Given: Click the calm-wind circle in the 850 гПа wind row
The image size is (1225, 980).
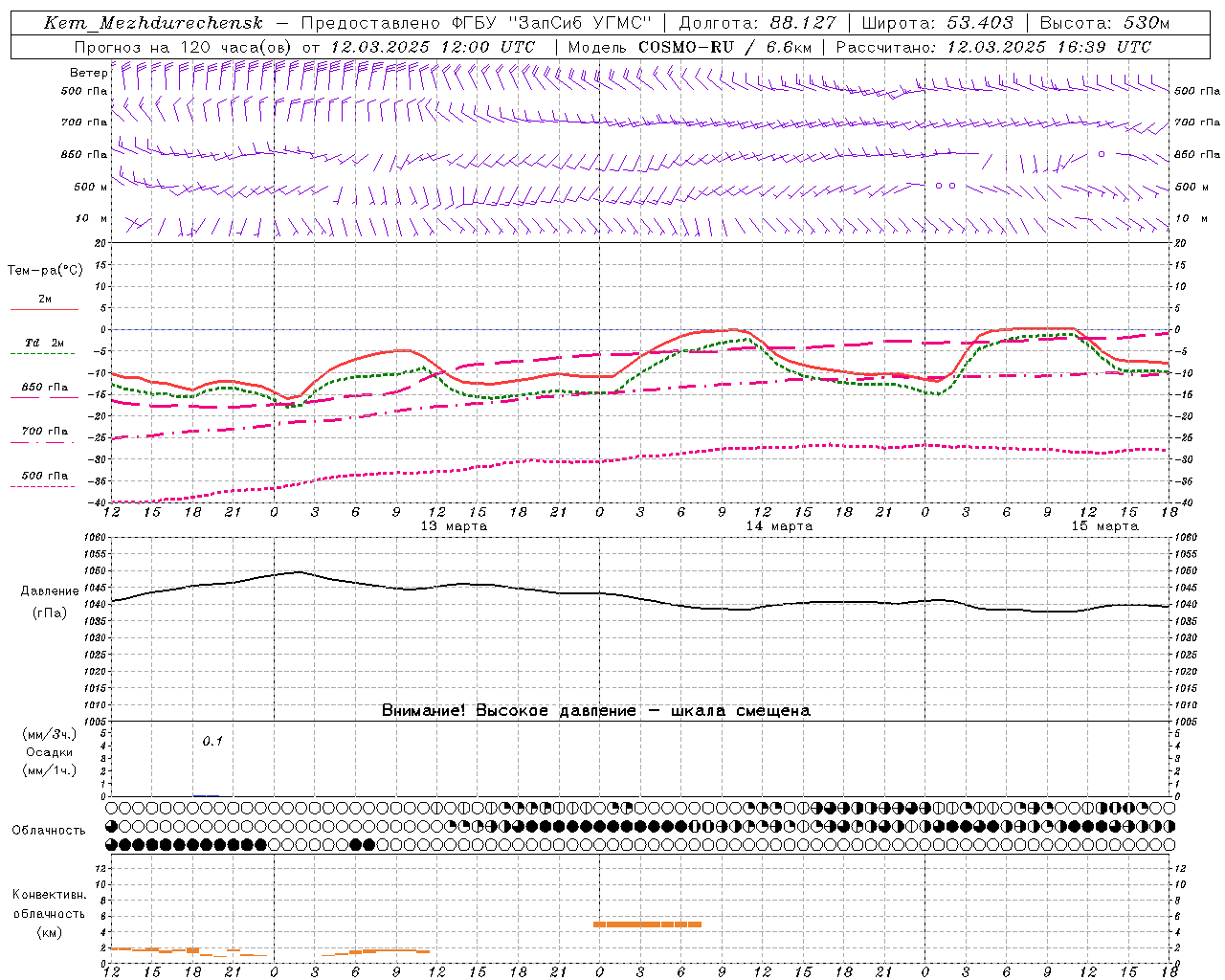Looking at the screenshot, I should (x=1102, y=153).
